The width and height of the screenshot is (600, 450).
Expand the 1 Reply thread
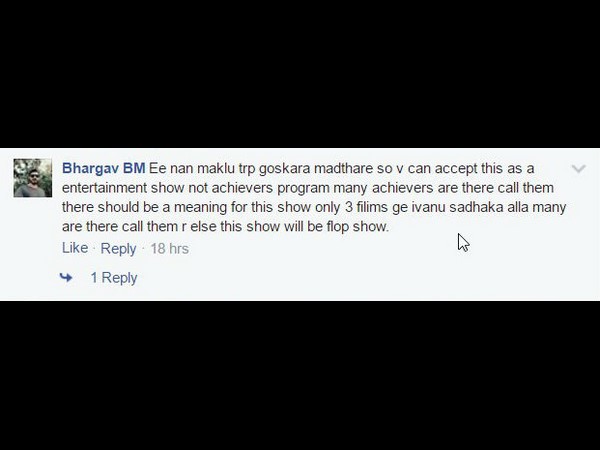coord(114,278)
